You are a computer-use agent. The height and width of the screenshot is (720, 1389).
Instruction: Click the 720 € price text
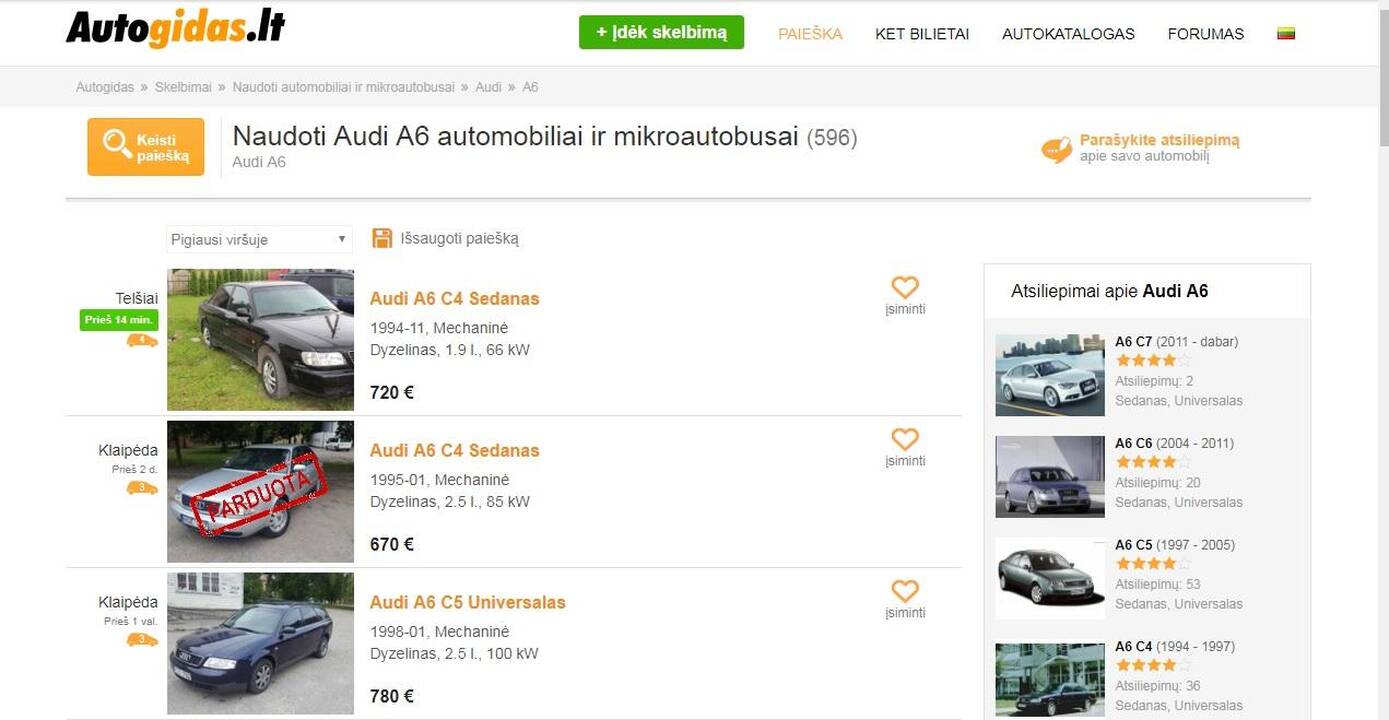[x=392, y=393]
